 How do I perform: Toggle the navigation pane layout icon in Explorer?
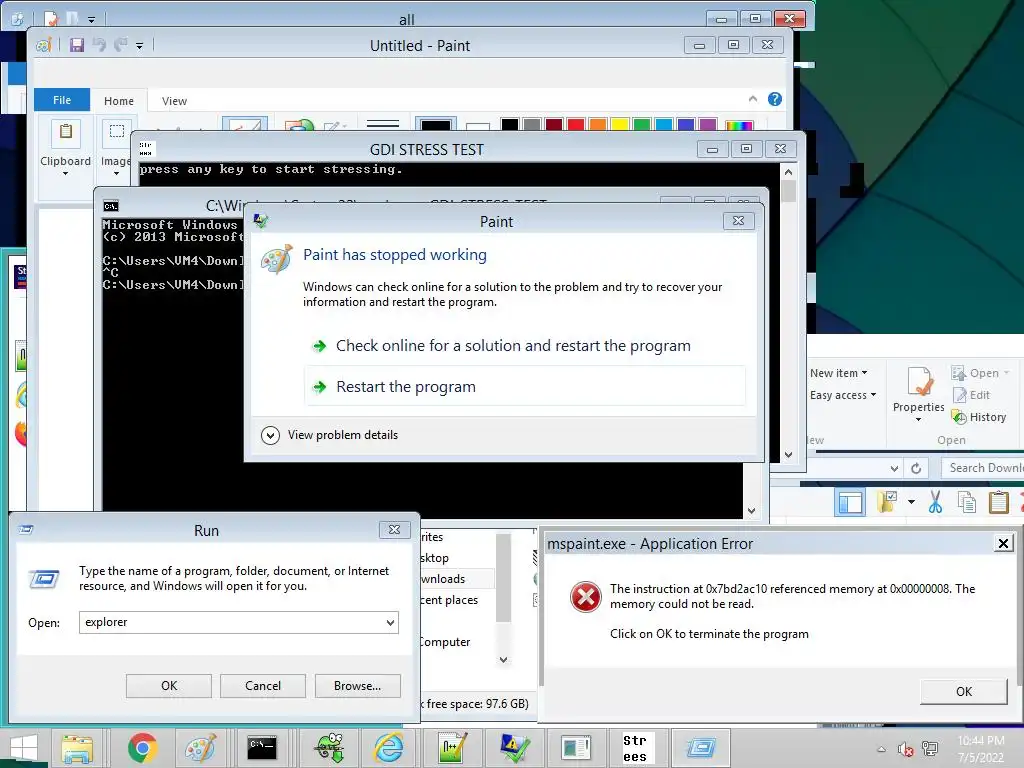tap(850, 503)
